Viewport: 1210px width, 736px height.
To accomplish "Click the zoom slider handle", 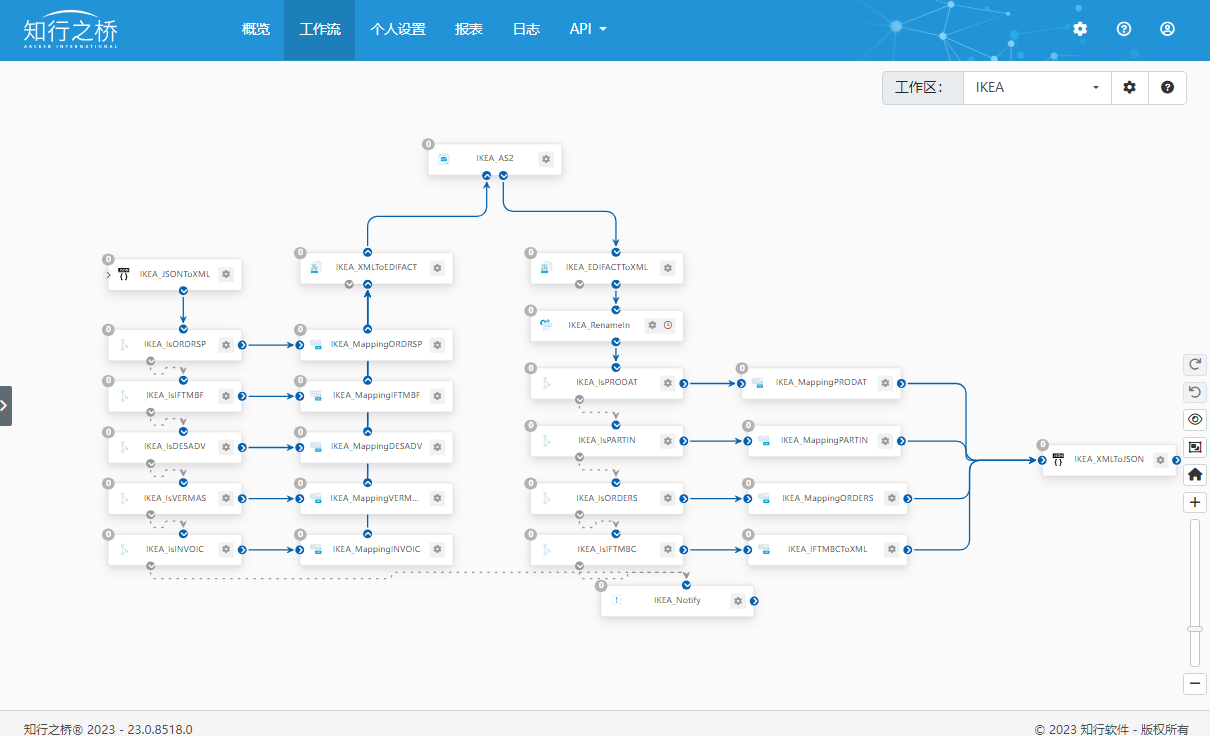I will pos(1195,629).
